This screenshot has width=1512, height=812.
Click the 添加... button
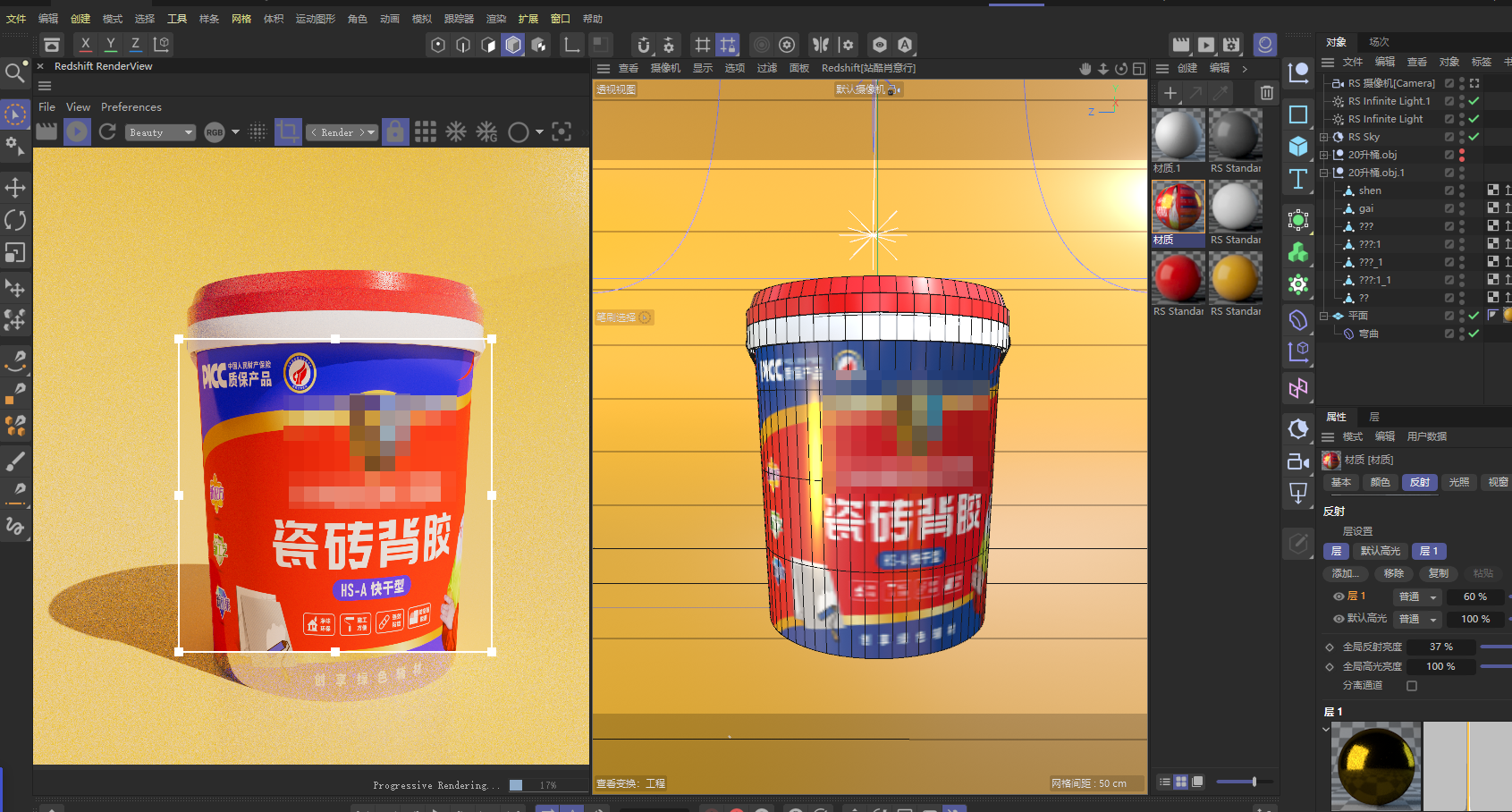1347,573
